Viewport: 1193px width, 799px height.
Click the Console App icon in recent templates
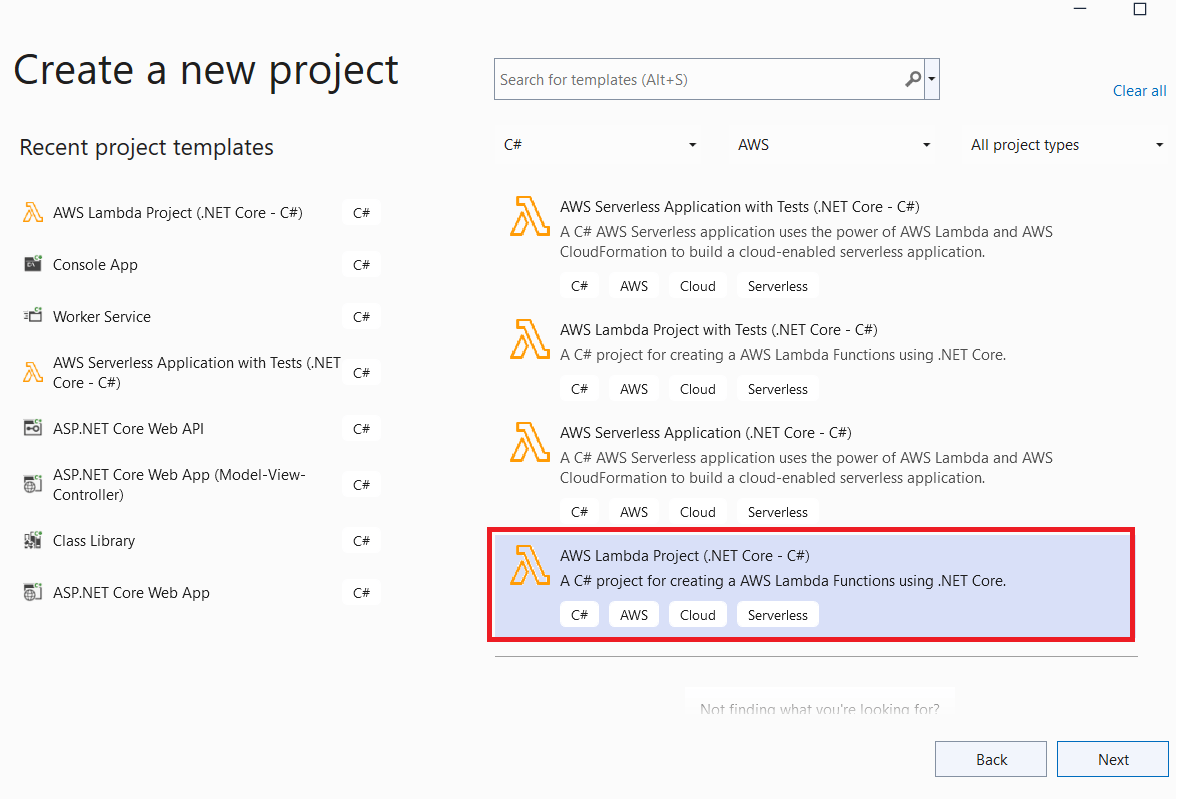coord(32,264)
